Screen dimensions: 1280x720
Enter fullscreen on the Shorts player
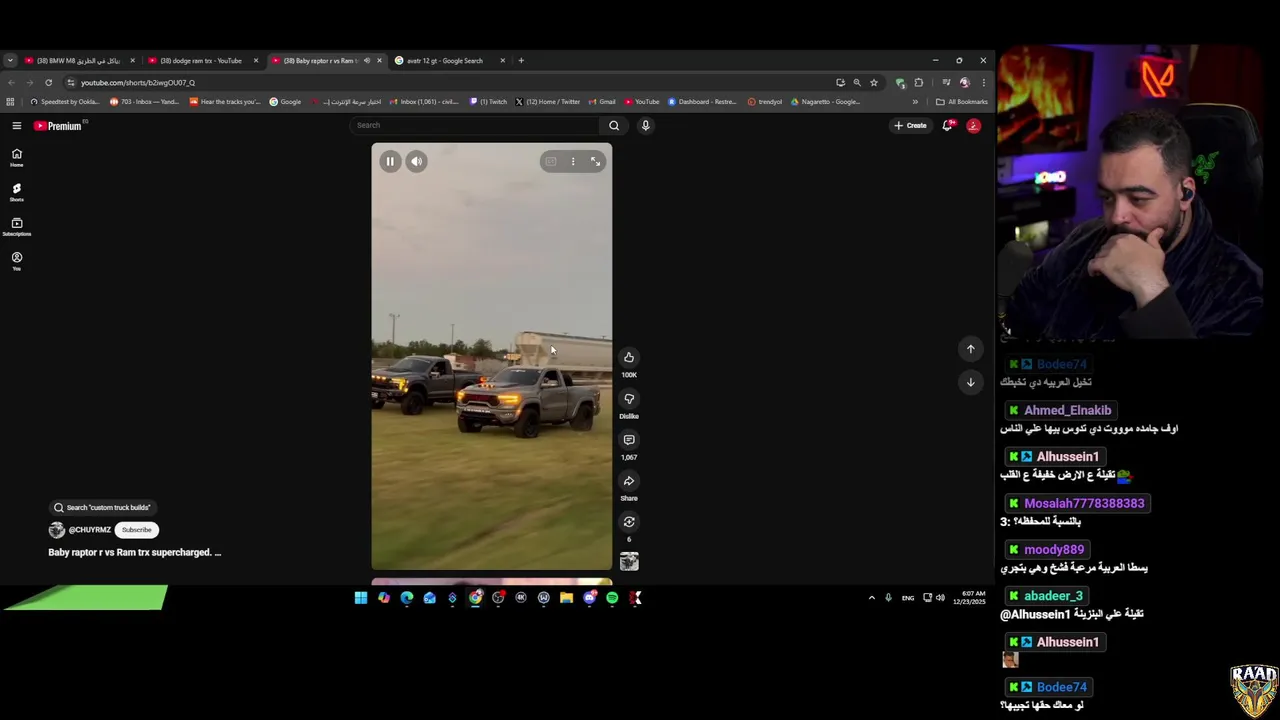[x=595, y=161]
